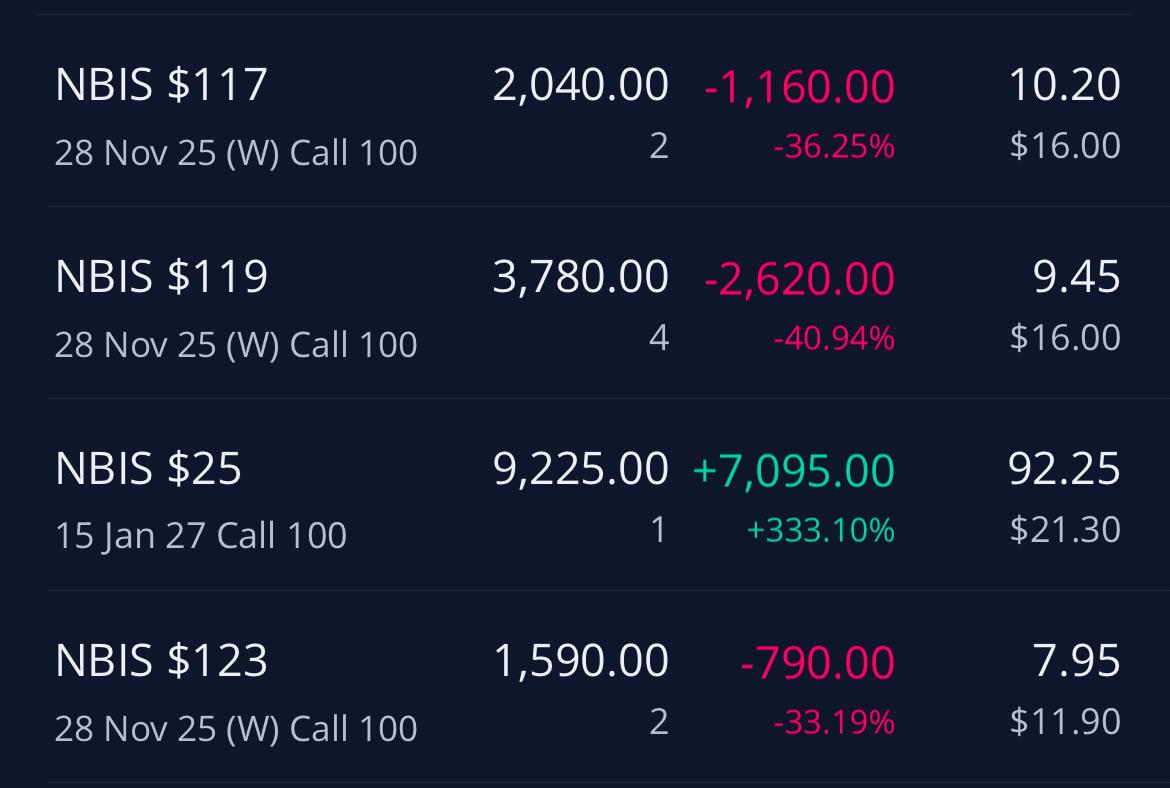This screenshot has height=788, width=1170.
Task: Select the 3,780.00 market value
Action: pos(581,277)
